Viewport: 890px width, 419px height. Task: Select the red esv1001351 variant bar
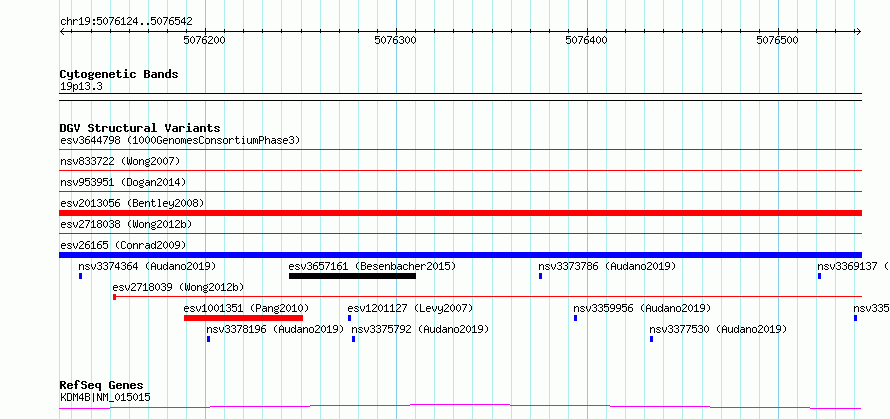pyautogui.click(x=244, y=318)
